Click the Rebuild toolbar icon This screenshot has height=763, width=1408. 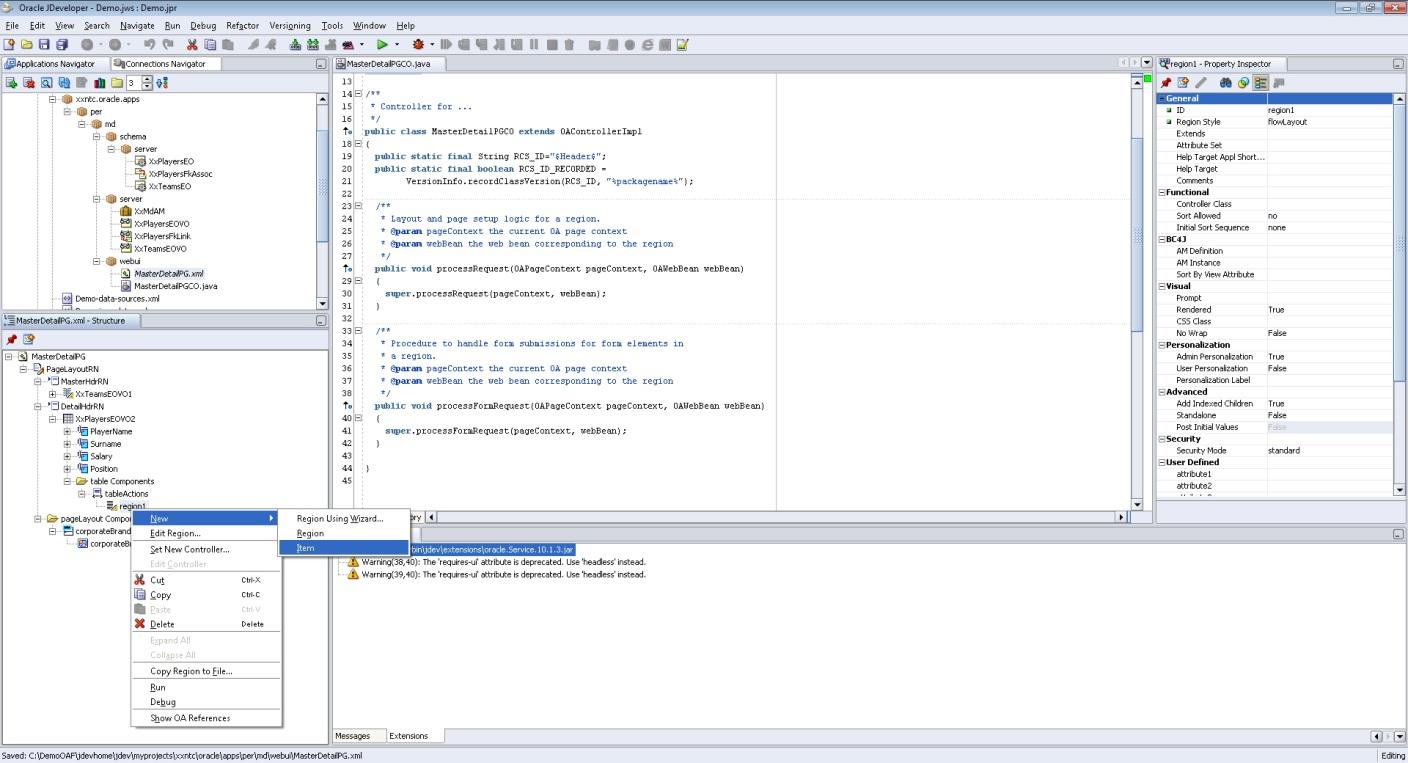tap(313, 44)
